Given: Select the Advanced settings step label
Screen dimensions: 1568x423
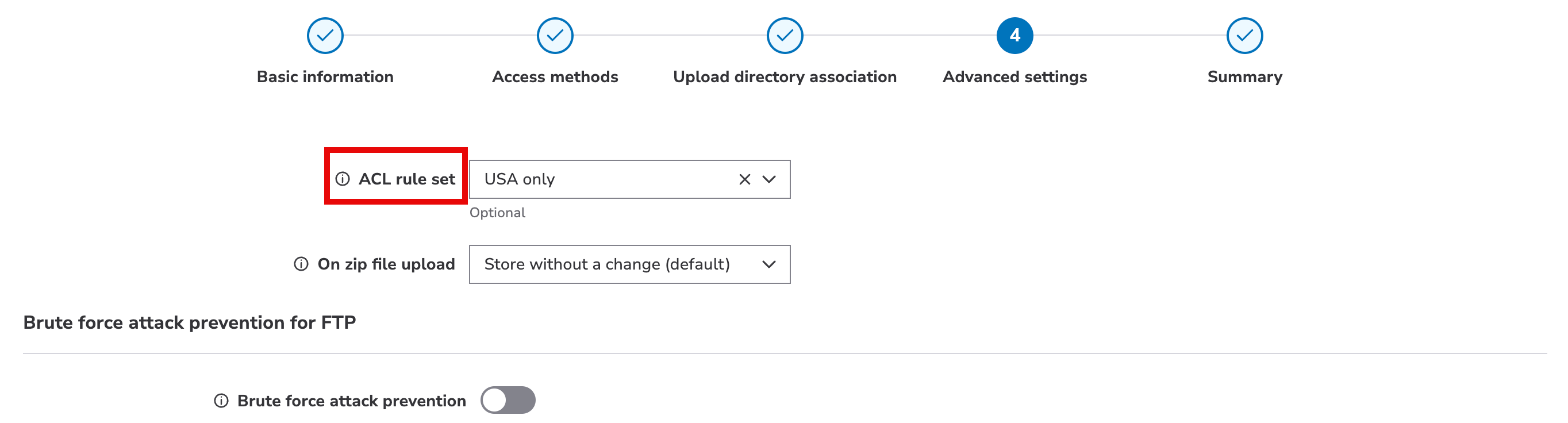Looking at the screenshot, I should [1014, 76].
